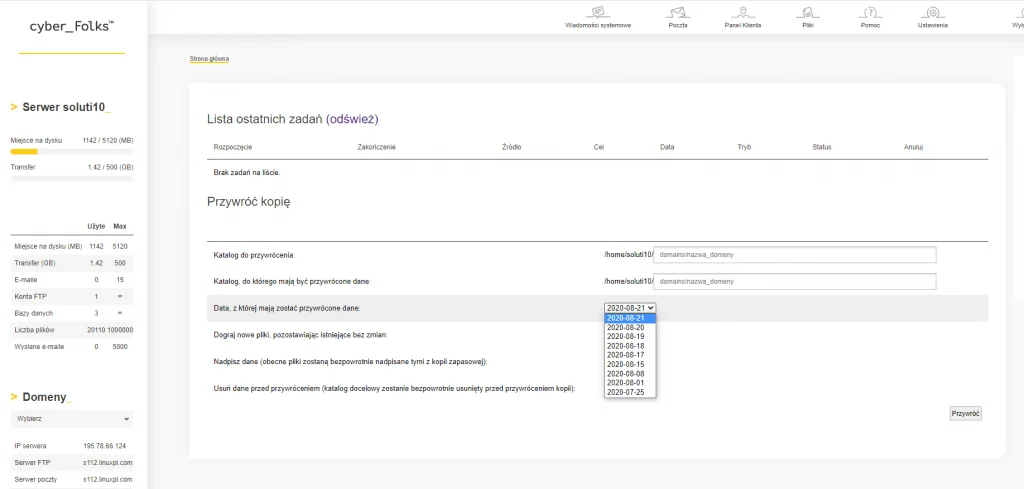1024x489 pixels.
Task: Open the Pliki file manager icon
Action: pyautogui.click(x=808, y=12)
